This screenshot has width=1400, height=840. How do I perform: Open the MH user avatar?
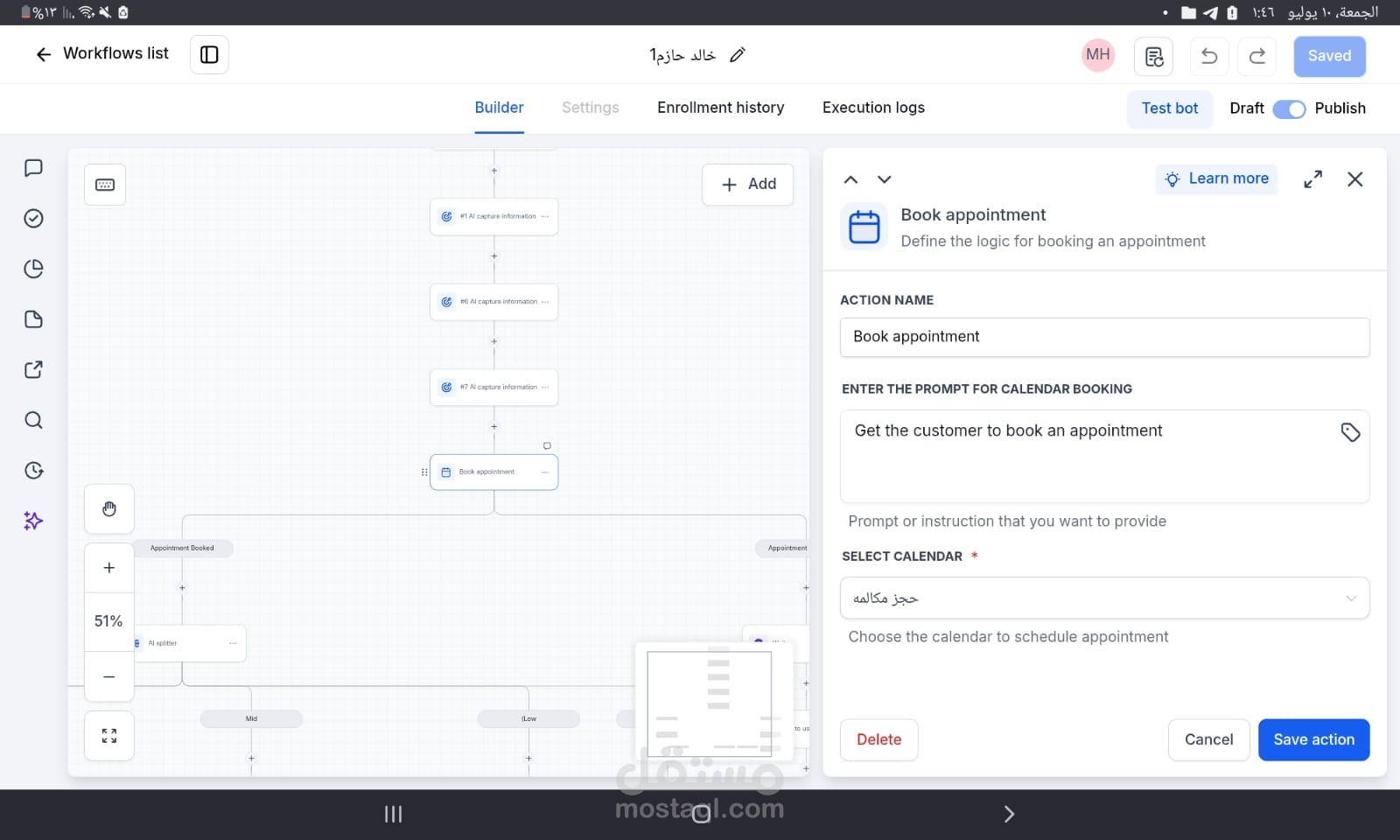click(1098, 54)
